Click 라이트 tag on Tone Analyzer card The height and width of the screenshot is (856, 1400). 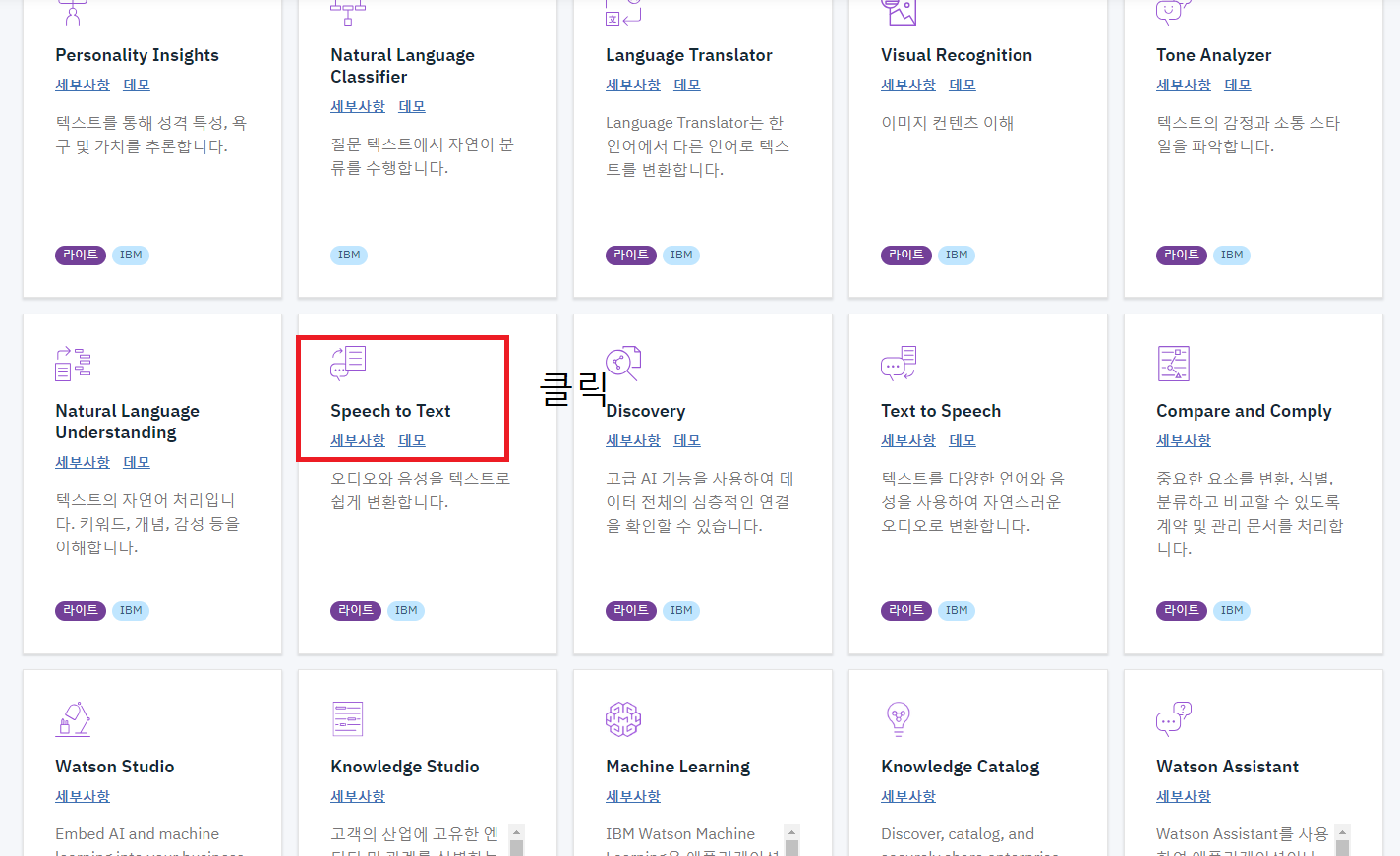tap(1182, 256)
